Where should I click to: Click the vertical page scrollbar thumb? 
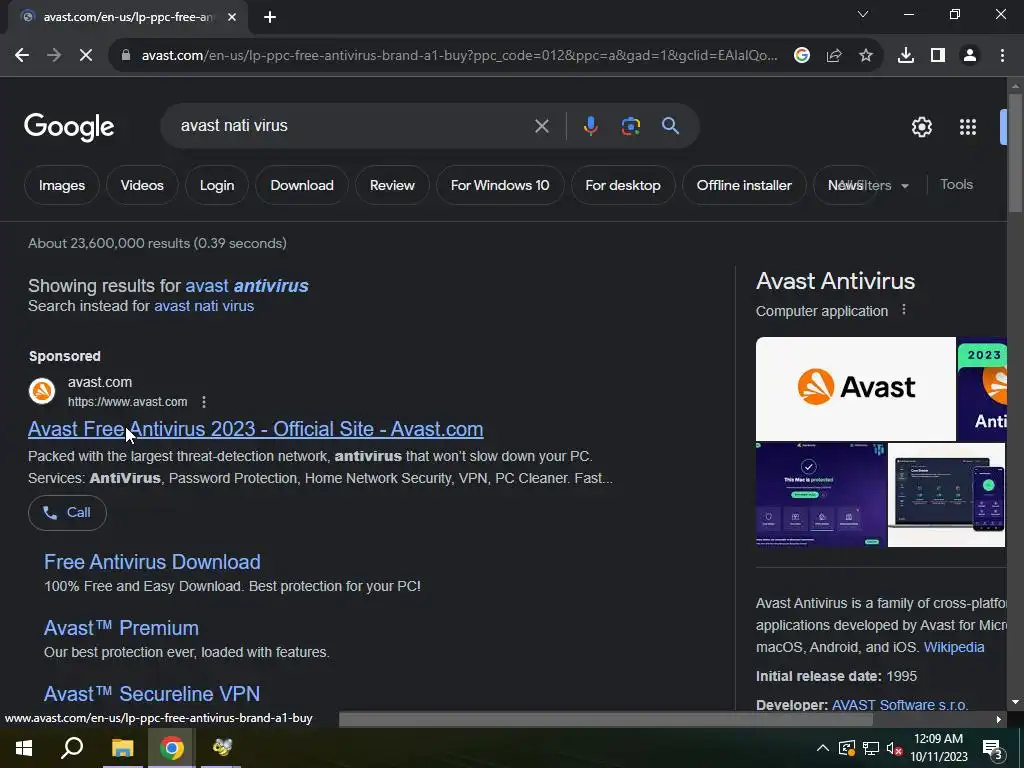tap(1015, 153)
